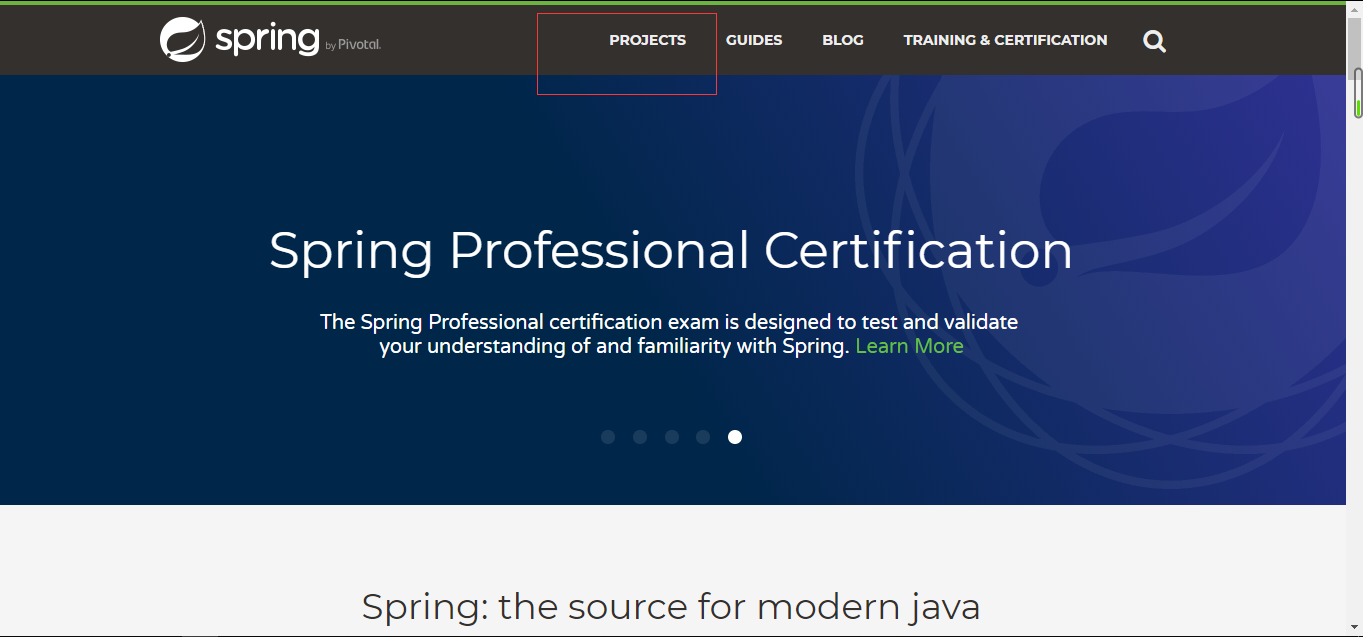Image resolution: width=1363 pixels, height=637 pixels.
Task: Open the search magnifier icon
Action: [x=1155, y=41]
